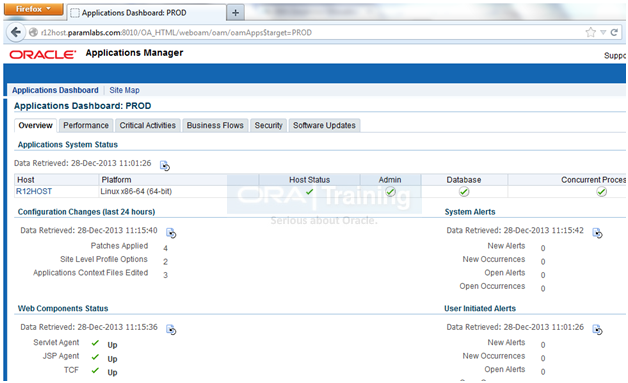Viewport: 628px width, 383px height.
Task: Switch to the Security tab
Action: 268,125
